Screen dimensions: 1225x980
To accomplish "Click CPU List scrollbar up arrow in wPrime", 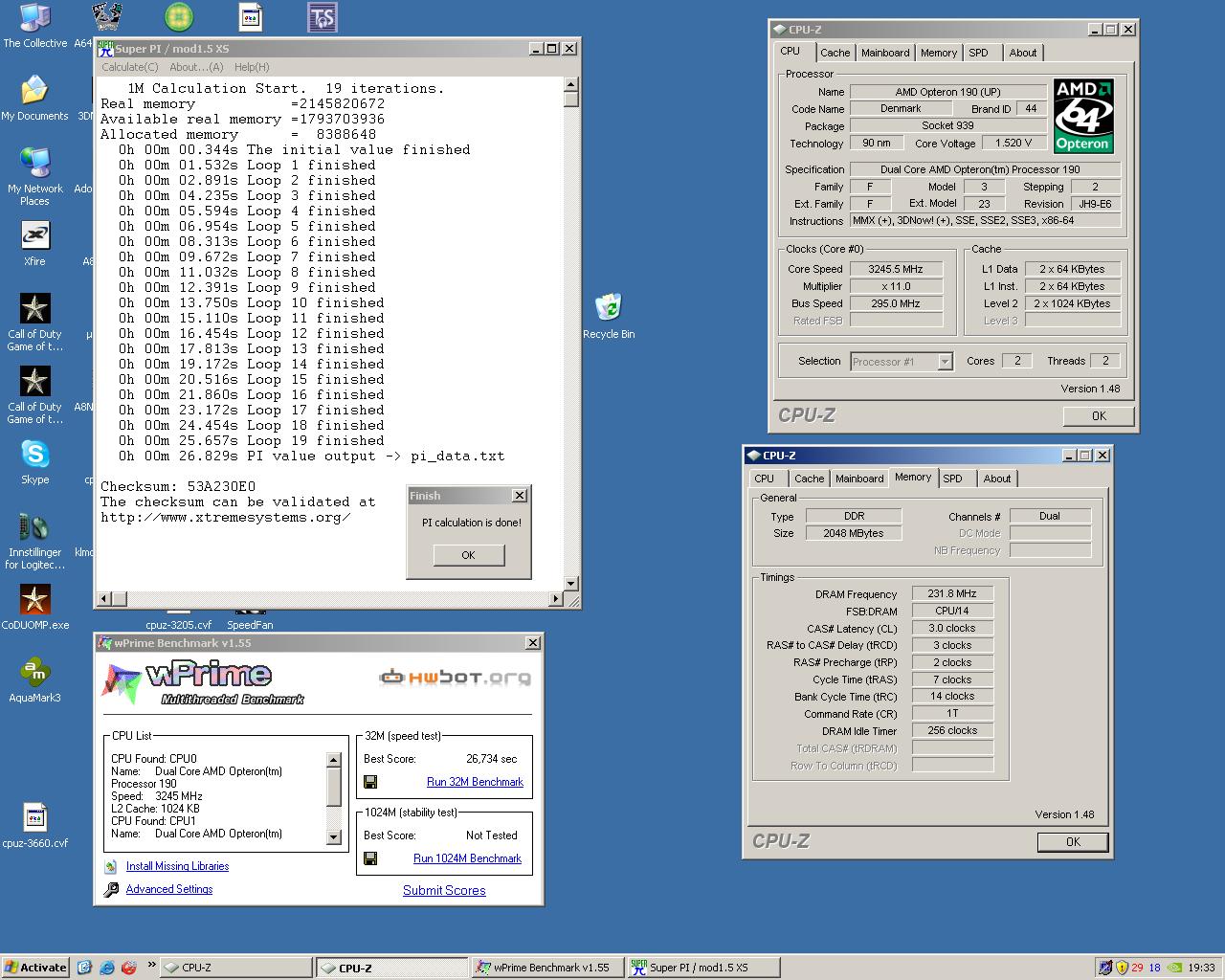I will coord(334,760).
